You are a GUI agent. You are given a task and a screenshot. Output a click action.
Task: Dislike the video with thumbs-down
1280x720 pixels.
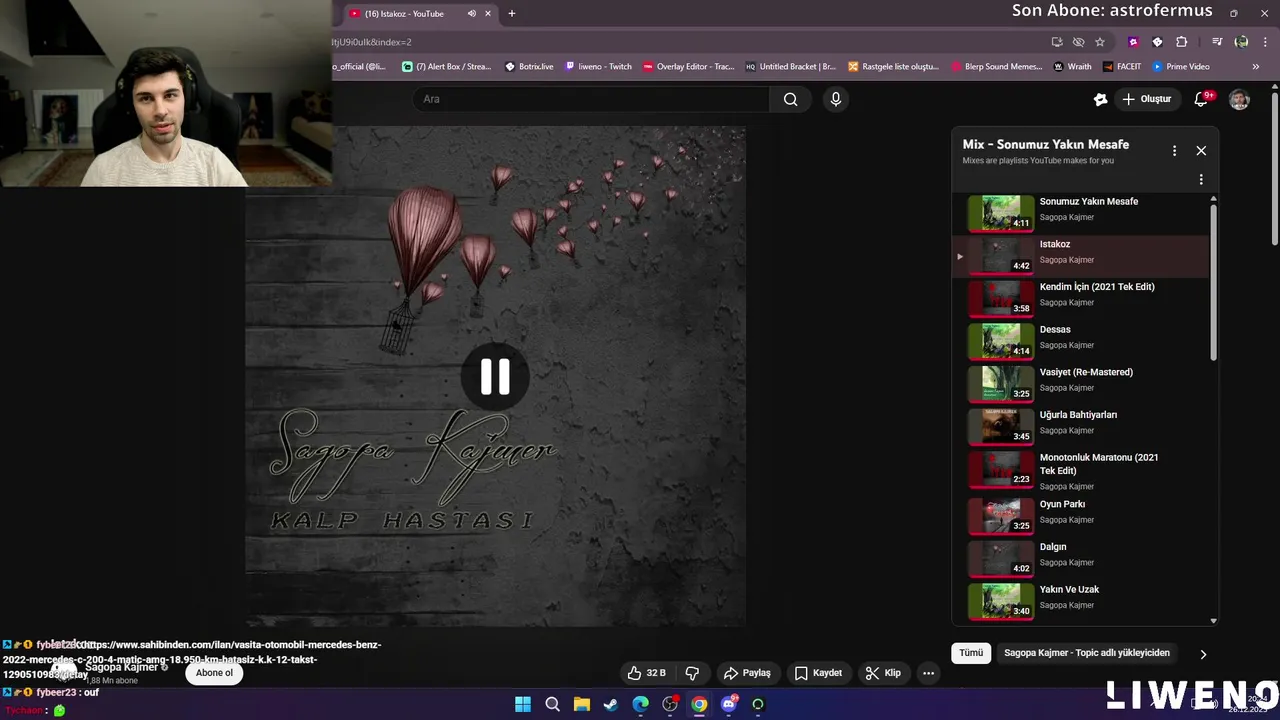(692, 673)
